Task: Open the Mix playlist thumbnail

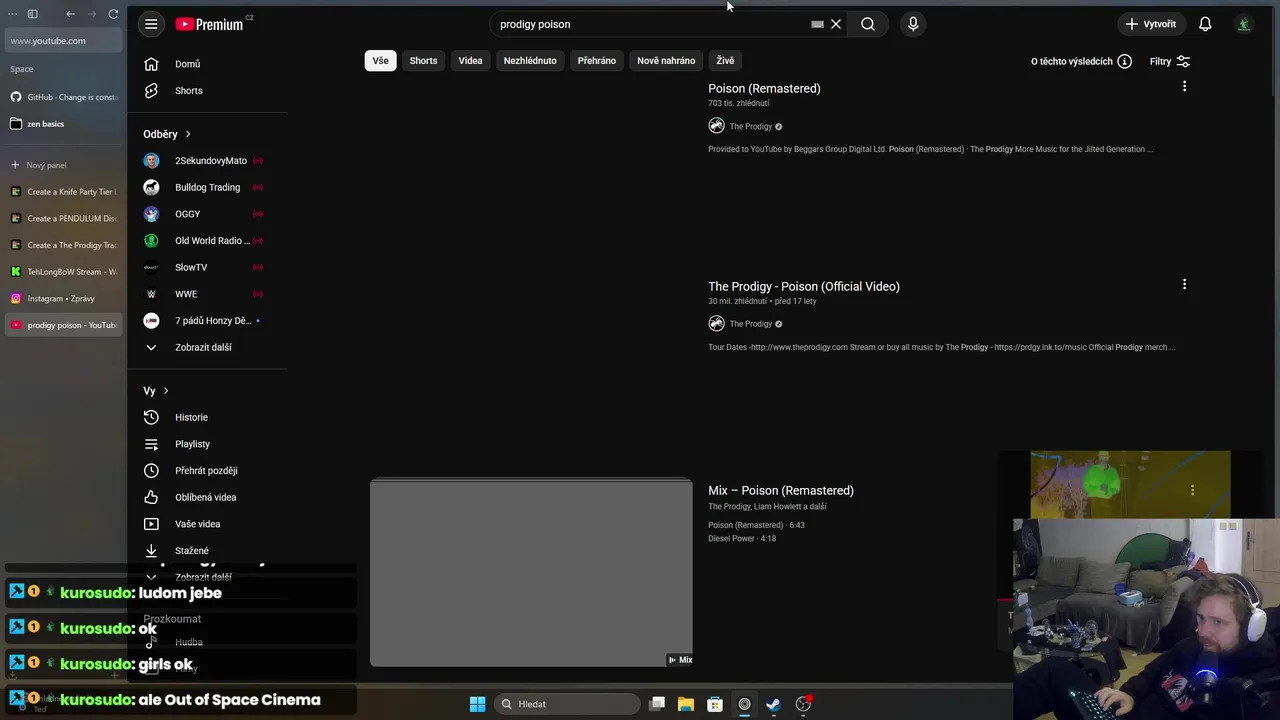Action: tap(531, 573)
